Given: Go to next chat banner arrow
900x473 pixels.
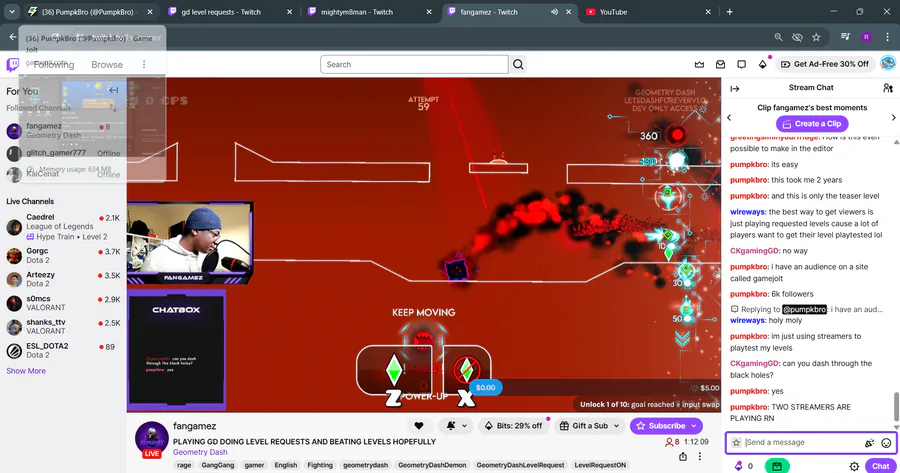Looking at the screenshot, I should tap(893, 118).
